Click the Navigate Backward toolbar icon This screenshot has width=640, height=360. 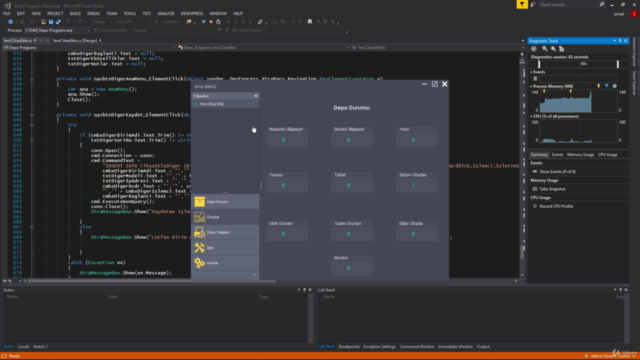tap(10, 22)
